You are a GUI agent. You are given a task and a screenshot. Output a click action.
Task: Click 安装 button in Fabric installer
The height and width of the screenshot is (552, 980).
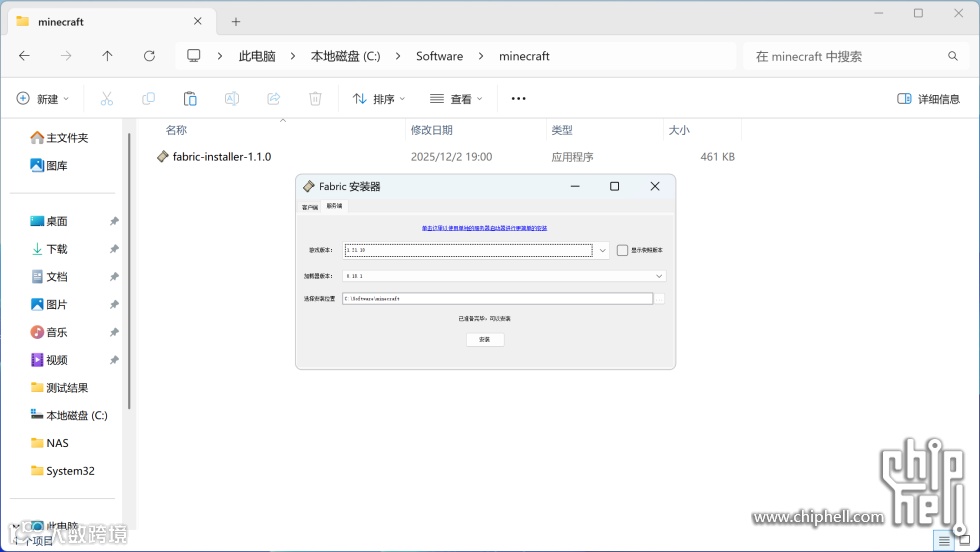coord(485,339)
